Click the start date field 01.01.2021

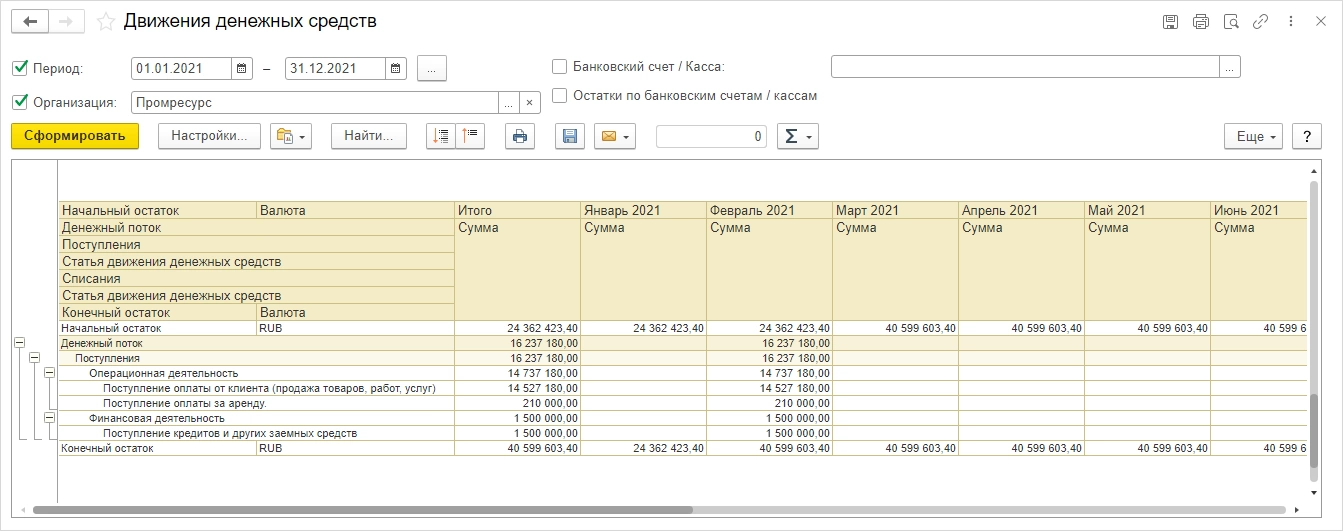coord(181,68)
